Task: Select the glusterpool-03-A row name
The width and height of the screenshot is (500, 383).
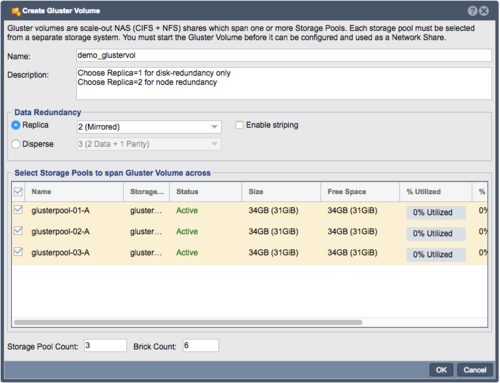Action: pyautogui.click(x=60, y=253)
